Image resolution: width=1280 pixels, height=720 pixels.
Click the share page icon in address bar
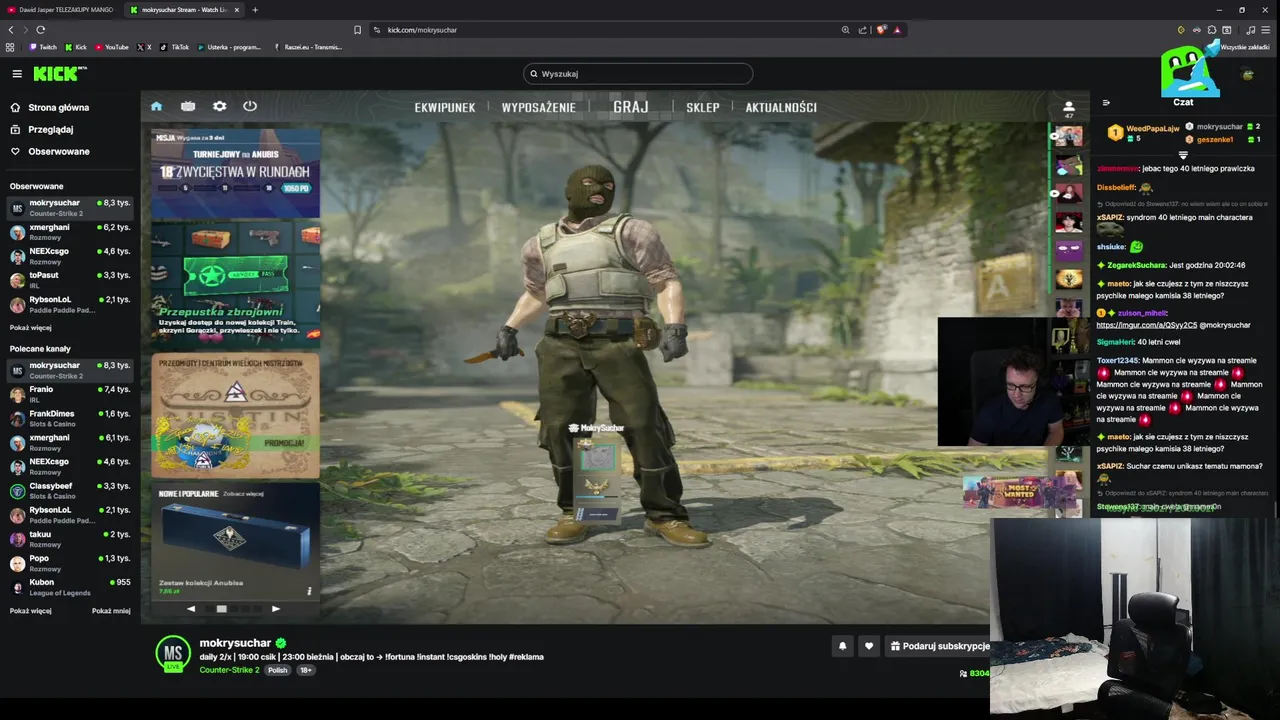click(862, 30)
